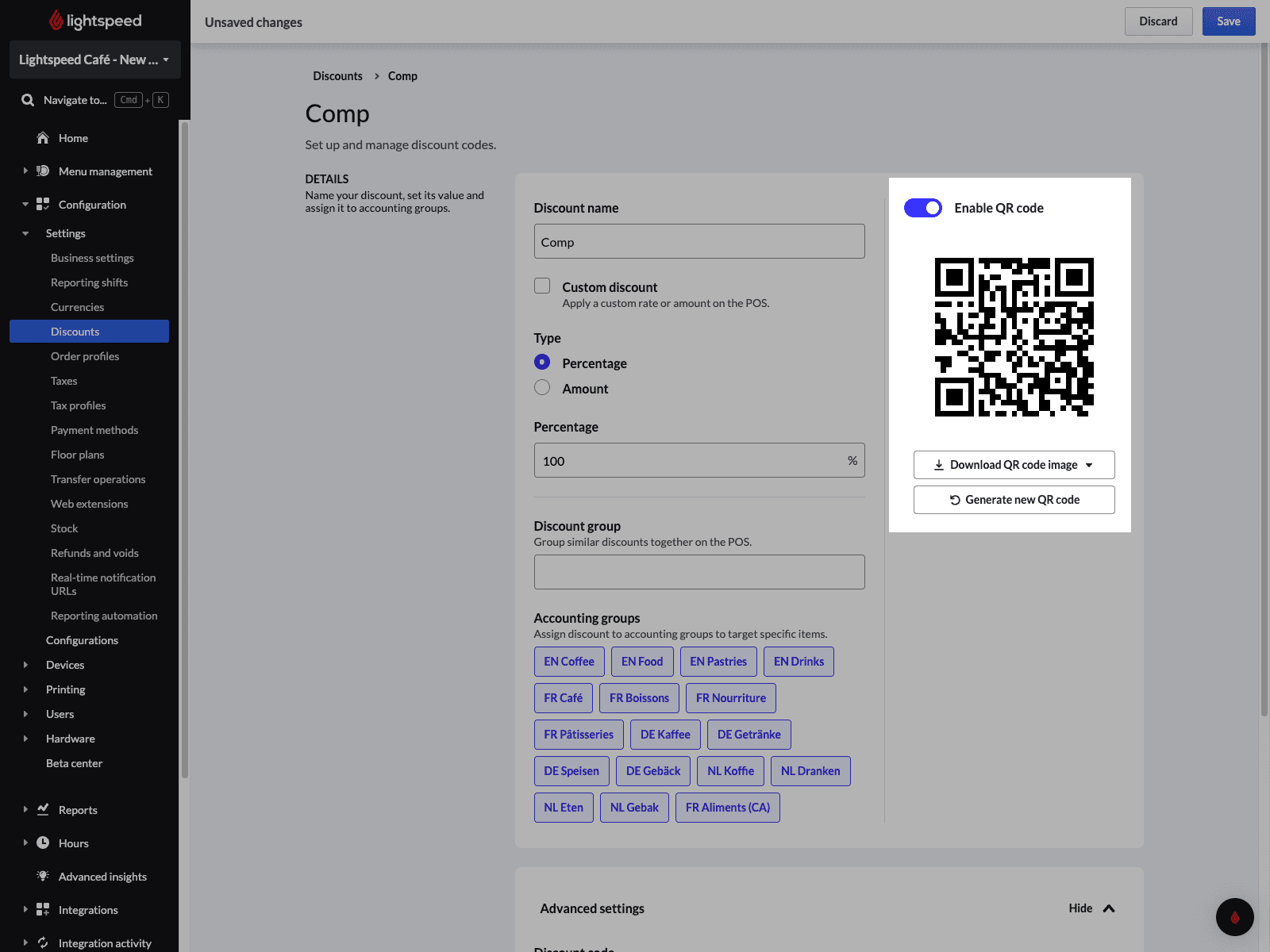Click the Home icon in sidebar
Image resolution: width=1270 pixels, height=952 pixels.
pos(43,138)
